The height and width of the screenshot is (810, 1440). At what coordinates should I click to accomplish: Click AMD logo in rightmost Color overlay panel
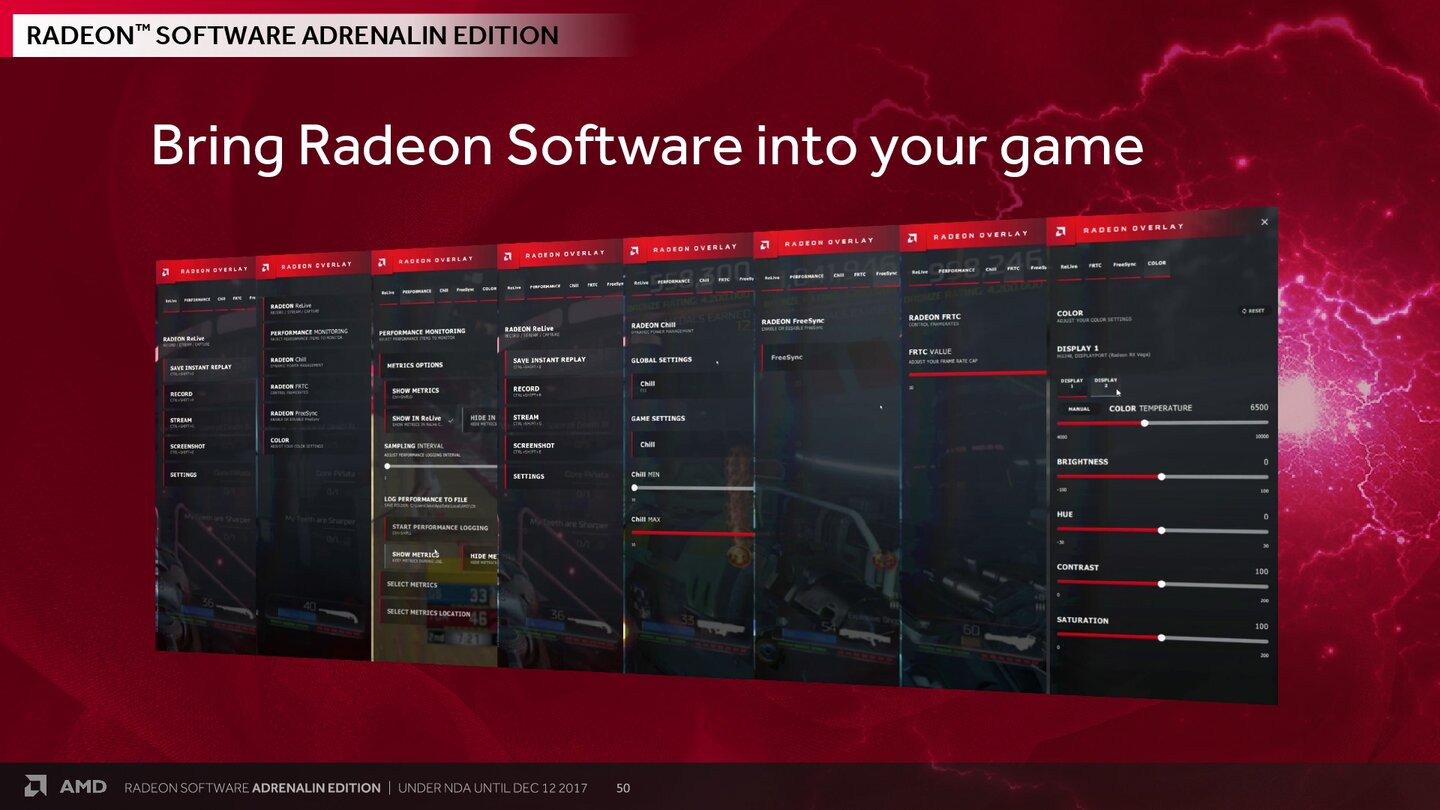1061,231
